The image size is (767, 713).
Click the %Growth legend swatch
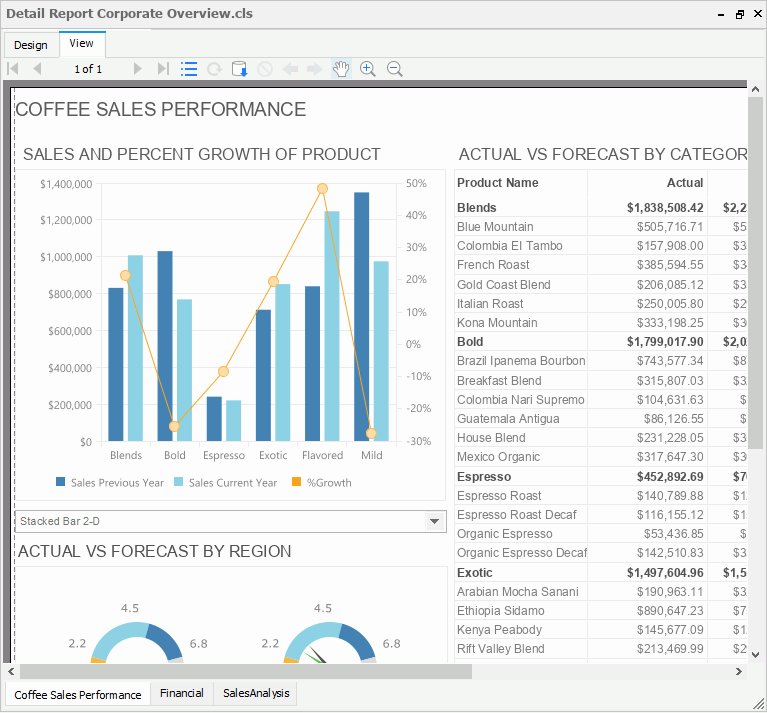tap(296, 482)
